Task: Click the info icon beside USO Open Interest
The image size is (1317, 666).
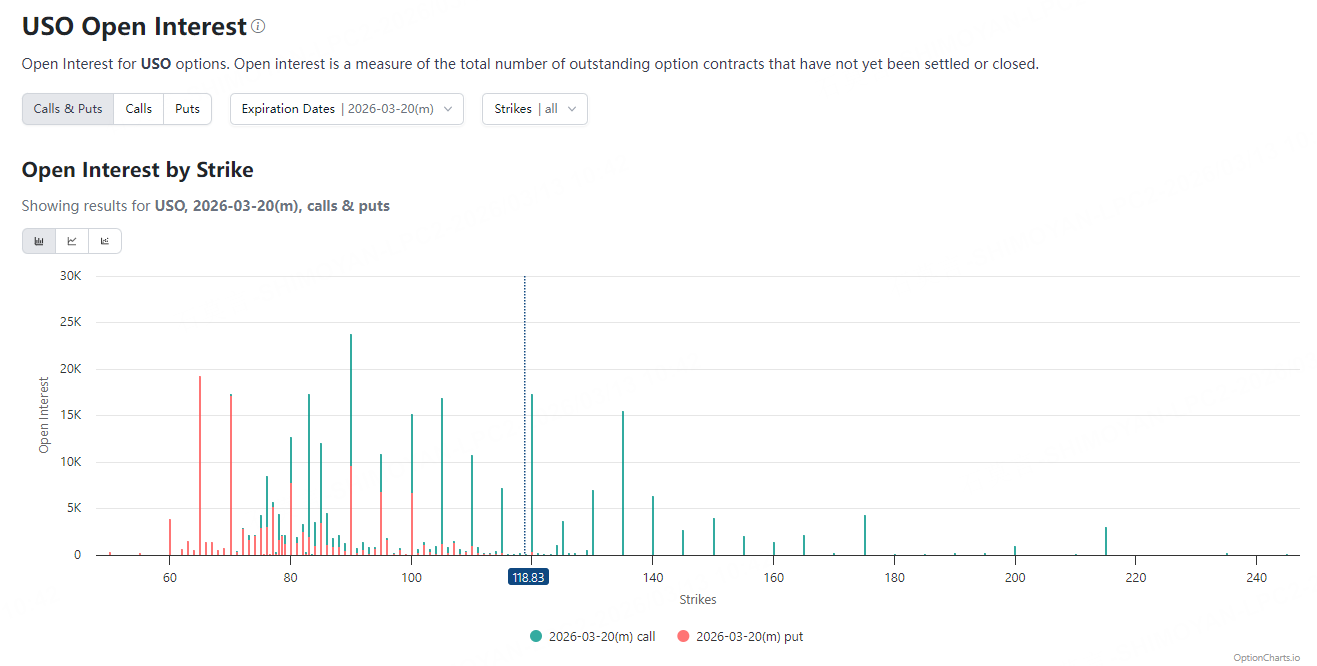Action: (x=259, y=26)
